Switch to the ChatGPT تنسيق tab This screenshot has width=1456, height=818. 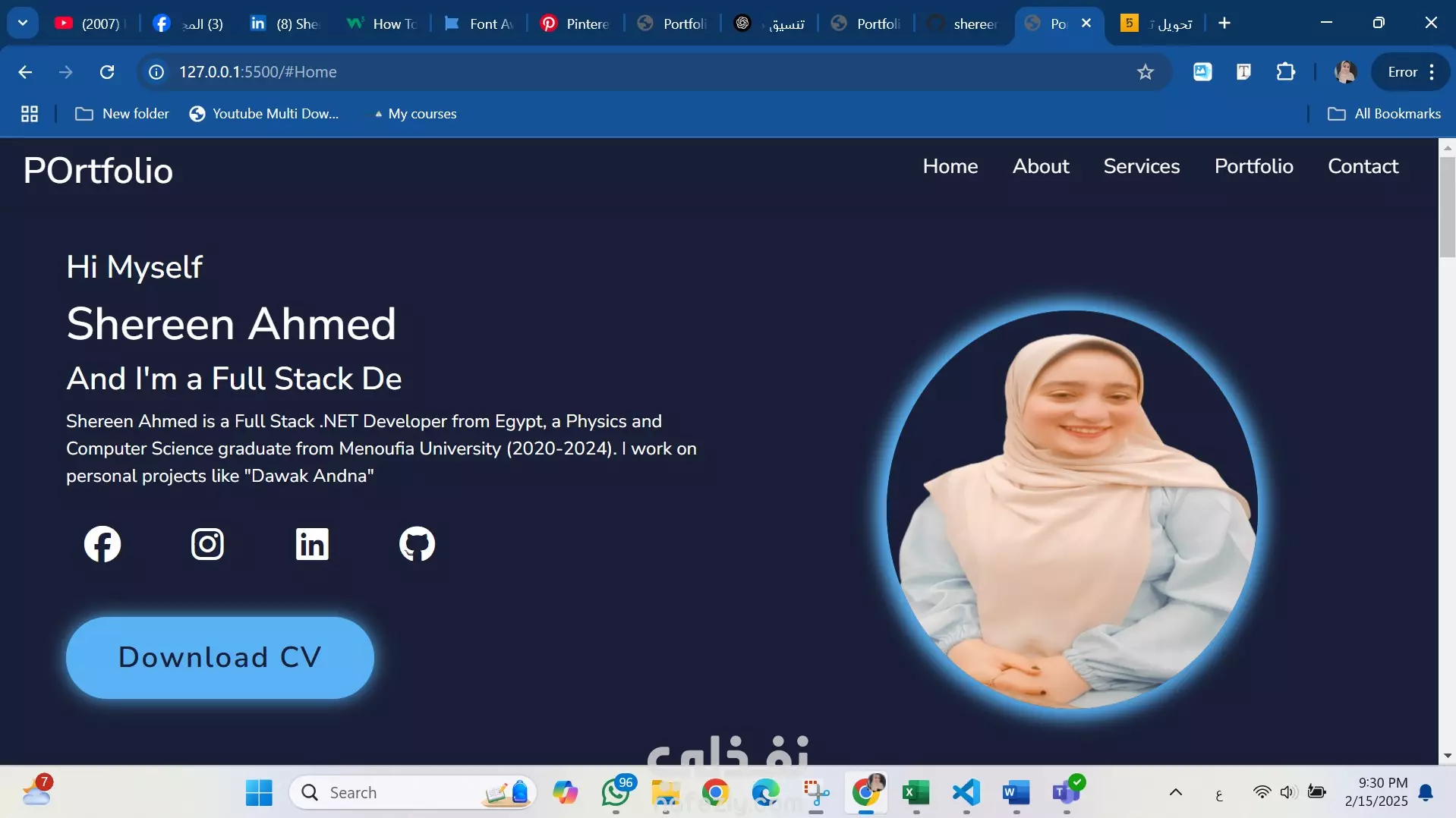tap(771, 24)
